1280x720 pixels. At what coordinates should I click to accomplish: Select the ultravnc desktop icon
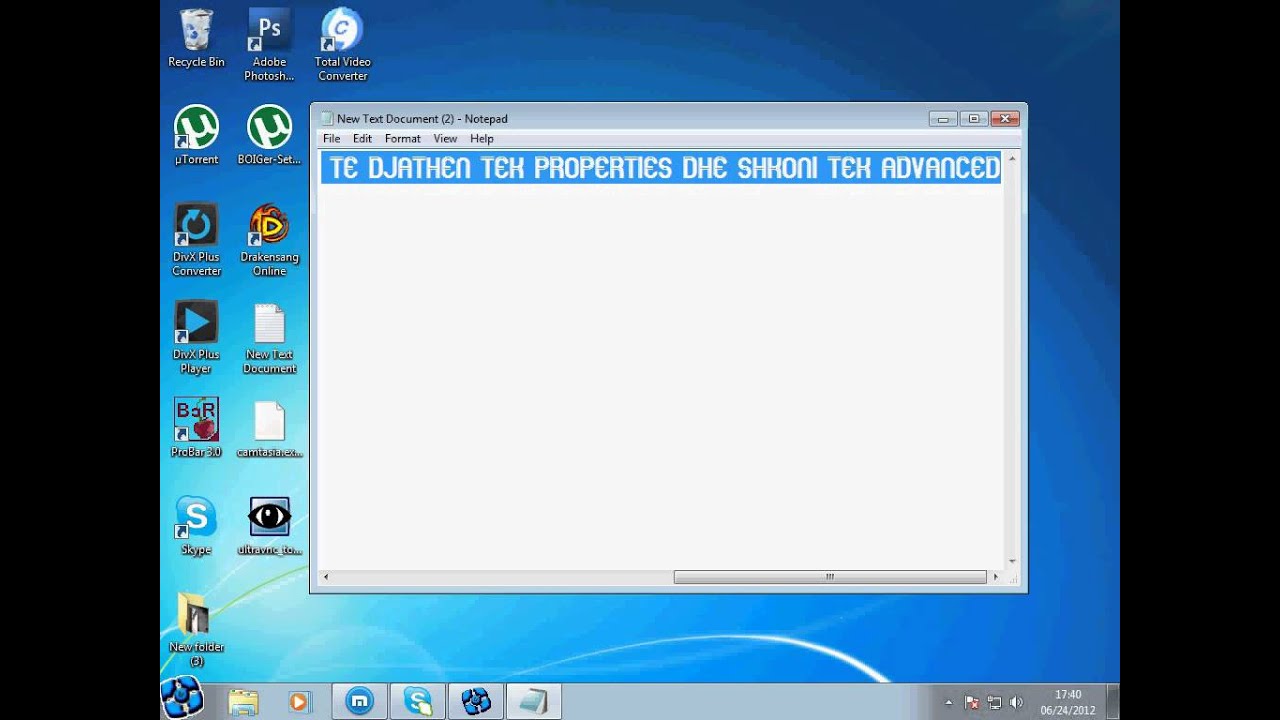tap(269, 526)
